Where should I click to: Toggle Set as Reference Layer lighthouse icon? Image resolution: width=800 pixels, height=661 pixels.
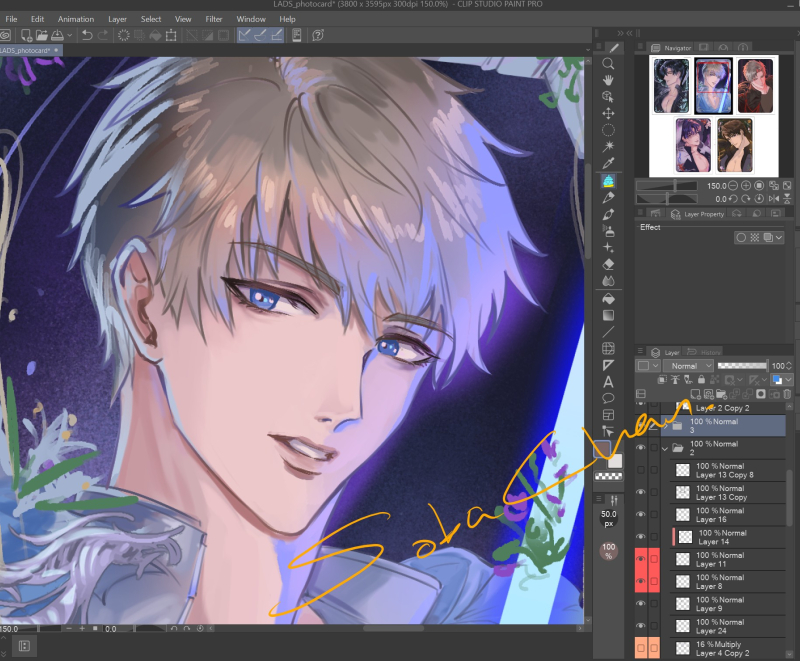tap(675, 379)
